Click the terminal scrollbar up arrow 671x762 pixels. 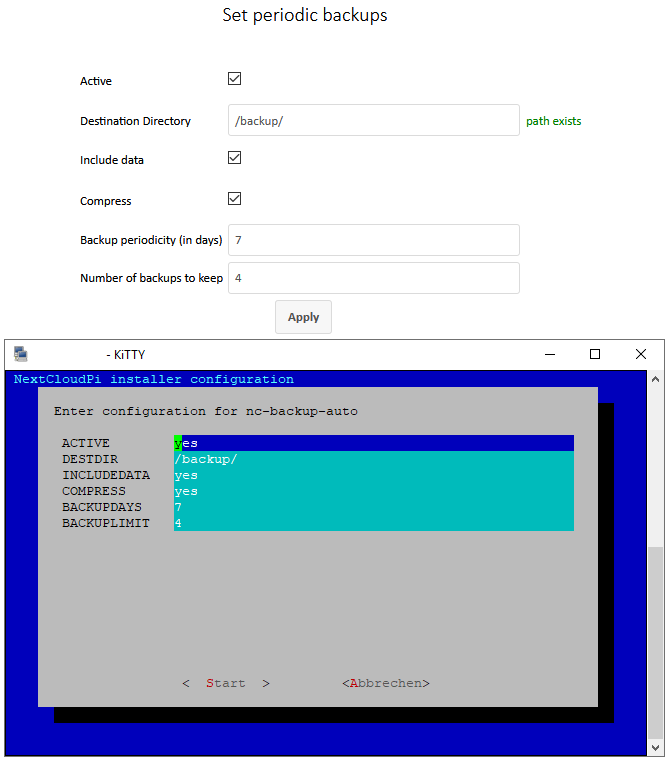click(x=655, y=380)
